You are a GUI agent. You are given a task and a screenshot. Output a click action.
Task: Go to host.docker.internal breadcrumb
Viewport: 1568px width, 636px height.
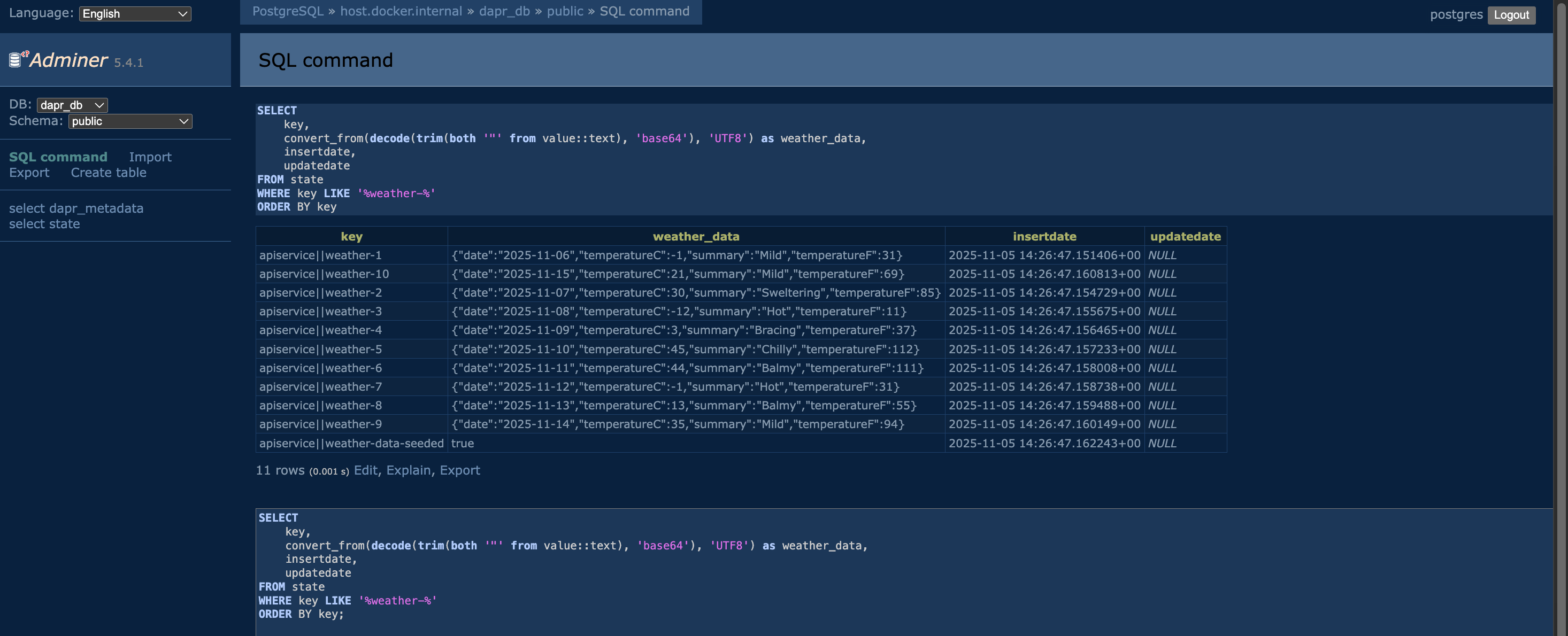click(401, 11)
